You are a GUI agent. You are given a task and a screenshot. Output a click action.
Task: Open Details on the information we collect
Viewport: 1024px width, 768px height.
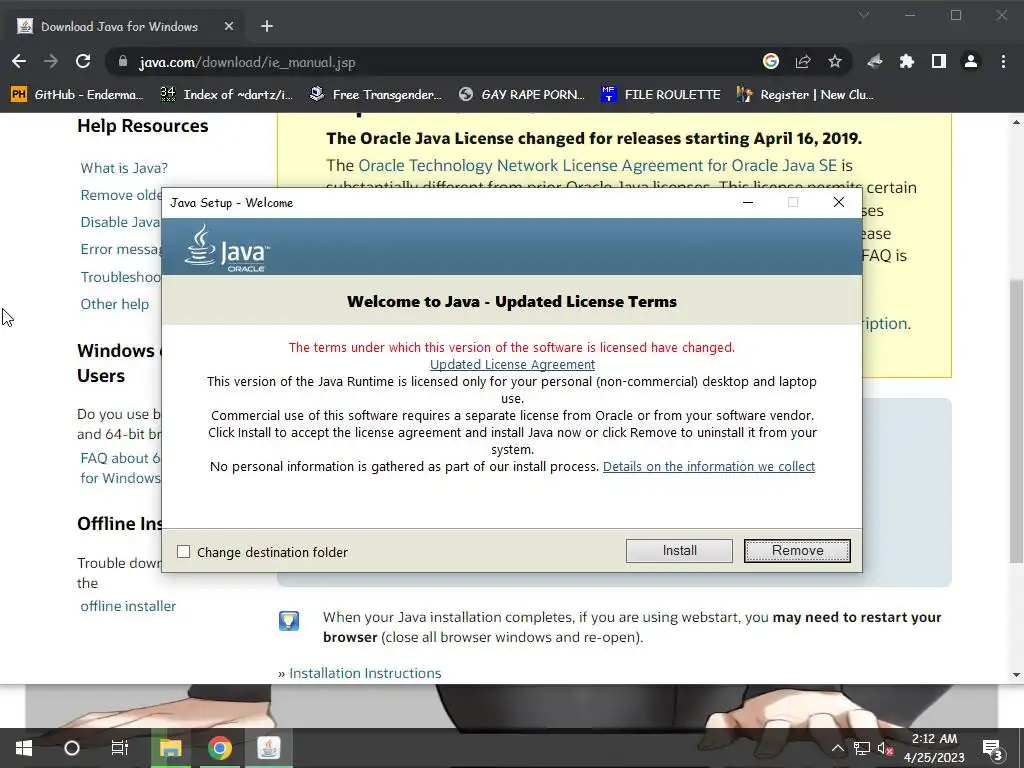click(709, 466)
